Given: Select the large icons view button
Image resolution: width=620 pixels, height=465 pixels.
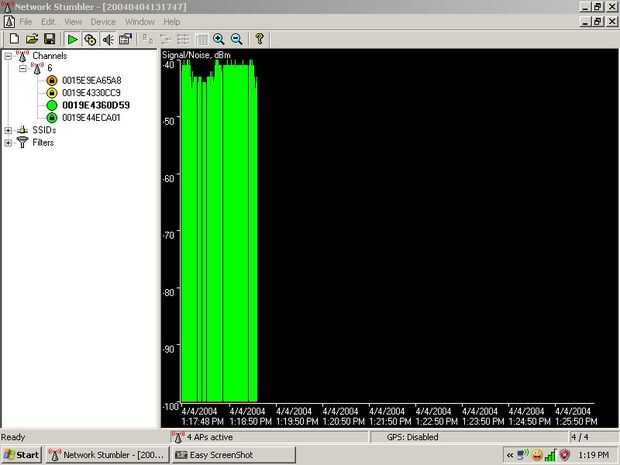Looking at the screenshot, I should (147, 39).
